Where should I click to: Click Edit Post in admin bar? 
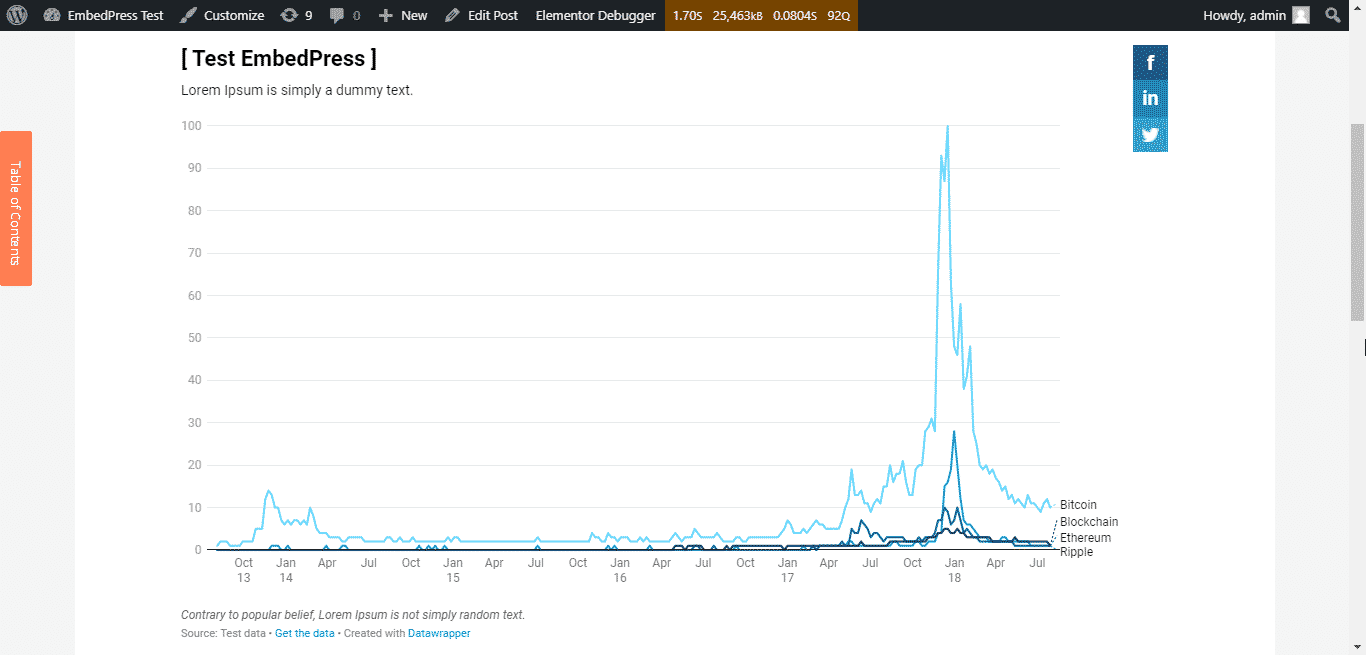[x=481, y=15]
